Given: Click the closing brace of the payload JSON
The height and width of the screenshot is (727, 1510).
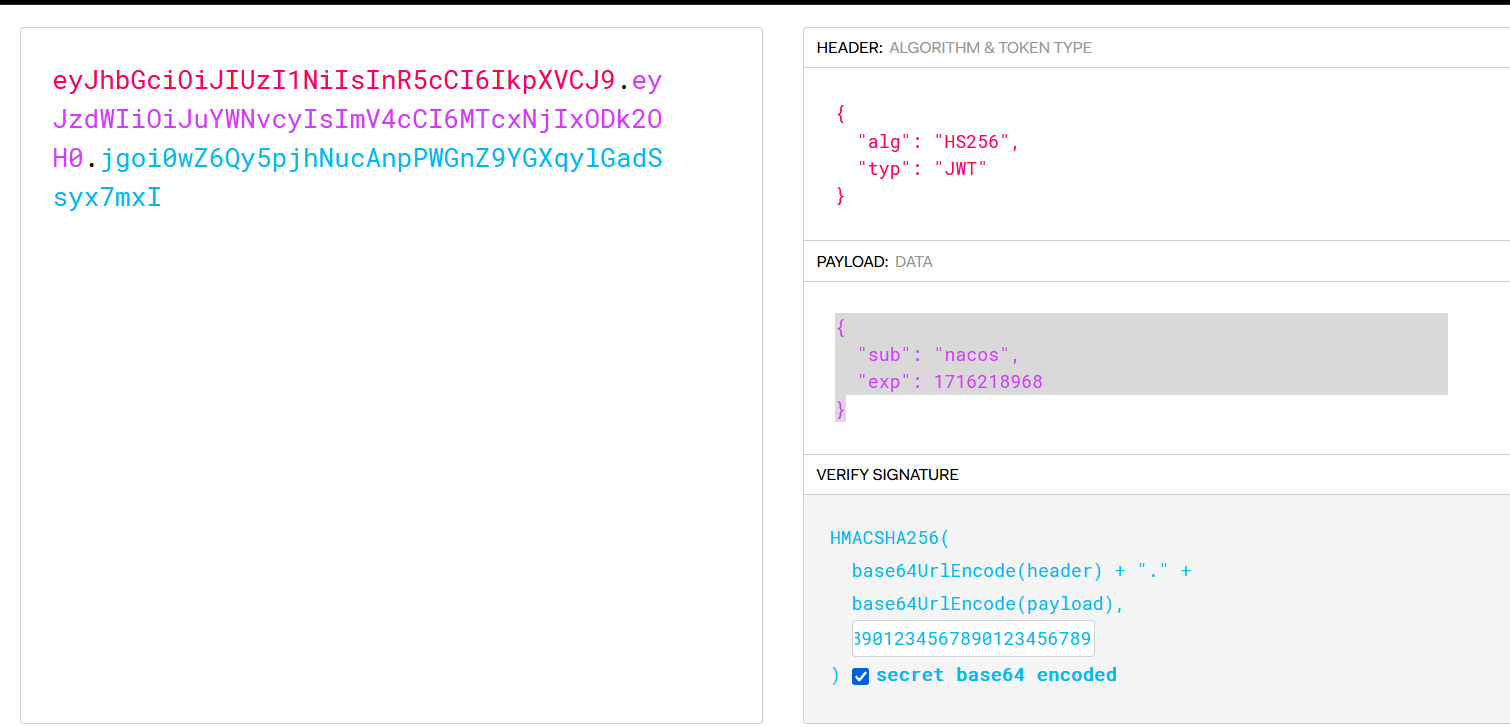Looking at the screenshot, I should tap(840, 410).
